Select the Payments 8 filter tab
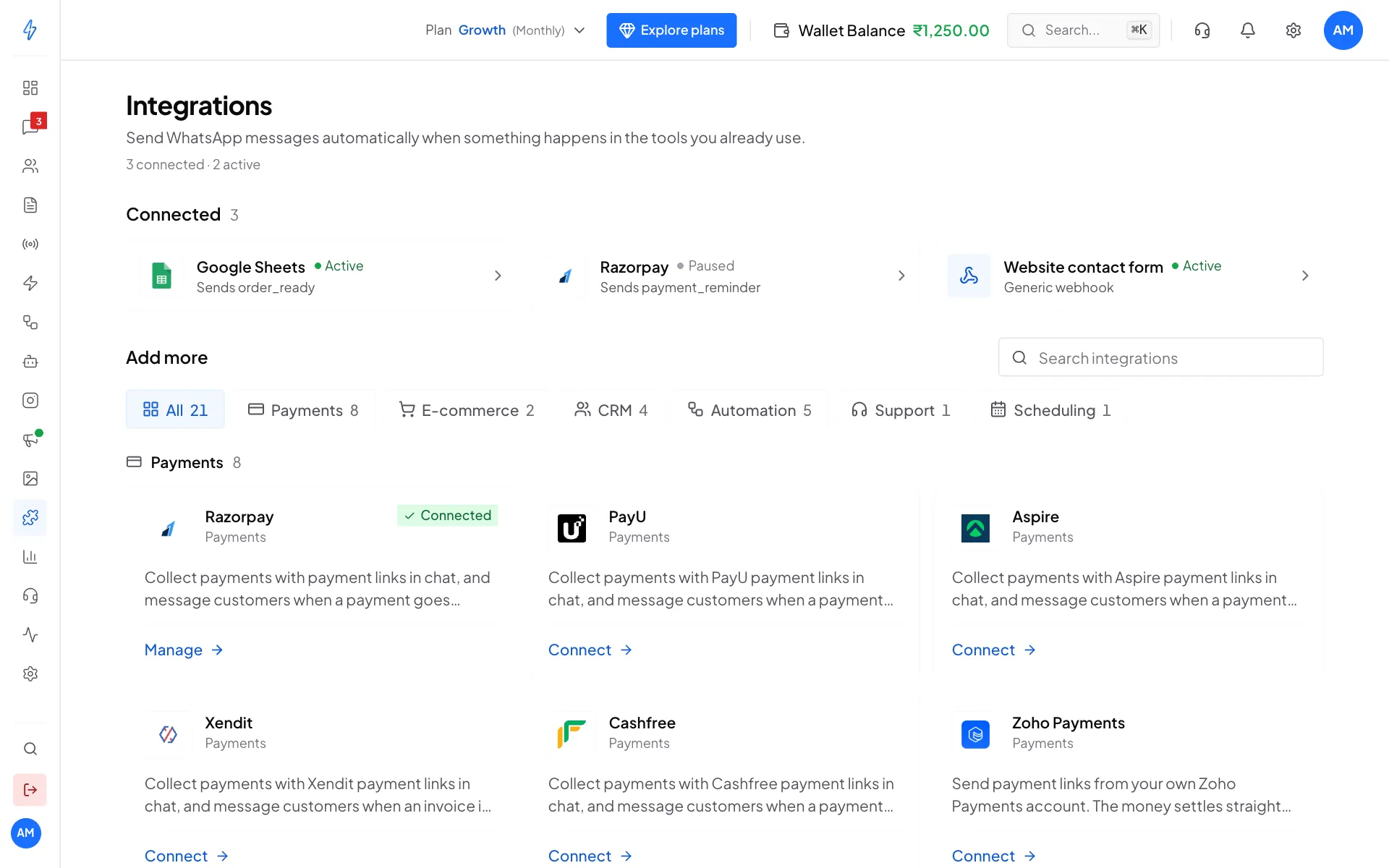The width and height of the screenshot is (1389, 868). coord(303,409)
